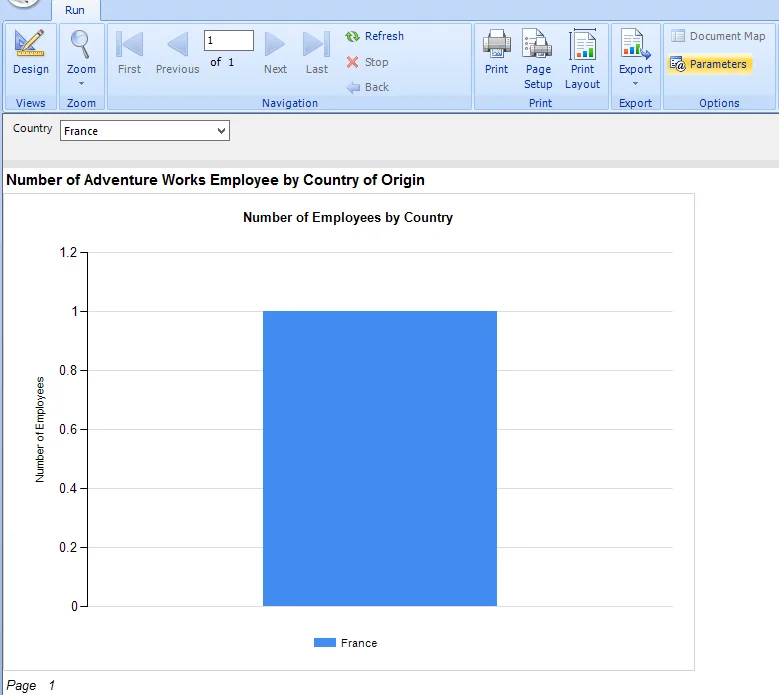Viewport: 779px width, 695px height.
Task: Click the Country parameter label
Action: click(x=32, y=129)
